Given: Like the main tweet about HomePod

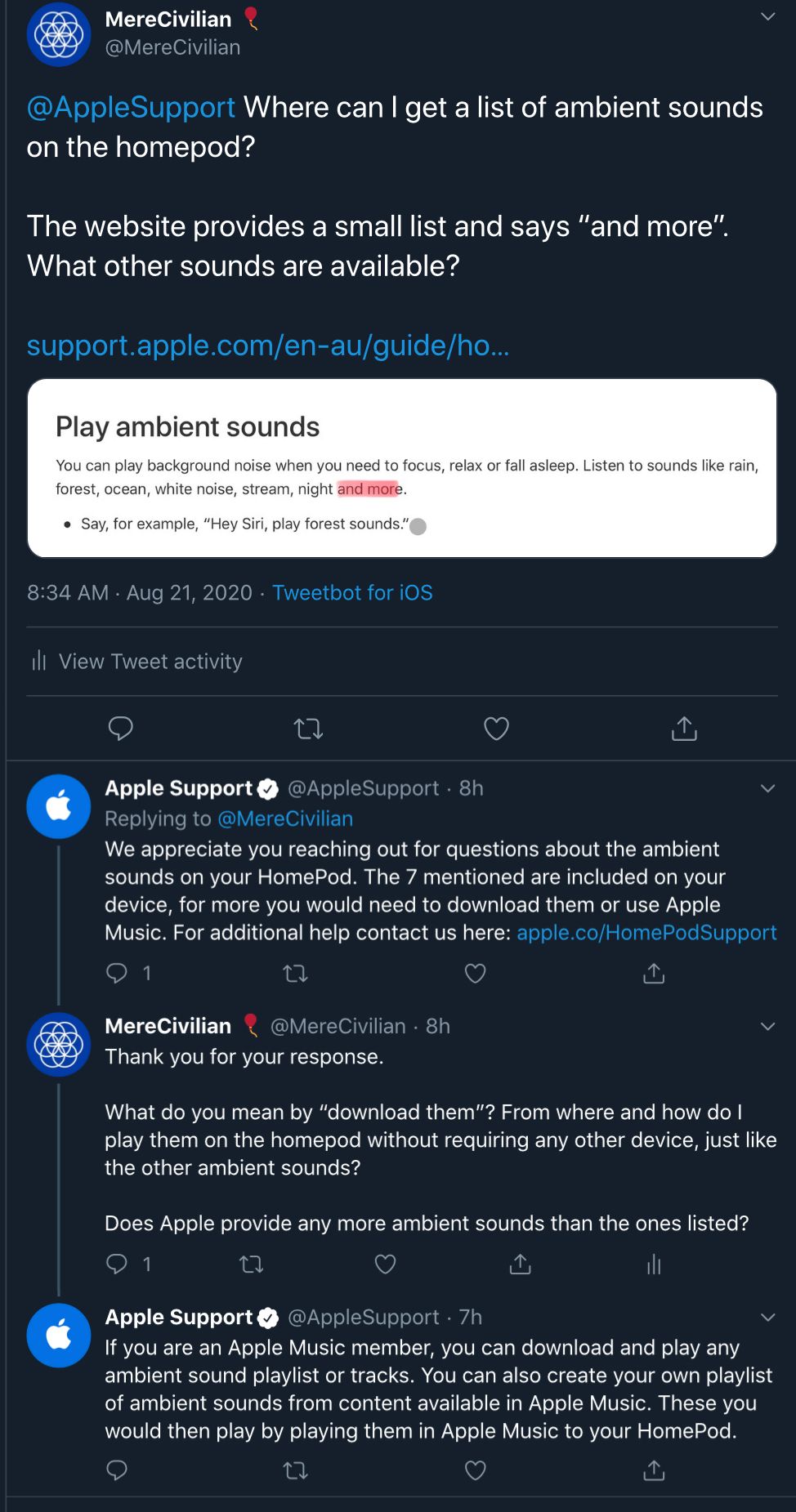Looking at the screenshot, I should pyautogui.click(x=496, y=728).
